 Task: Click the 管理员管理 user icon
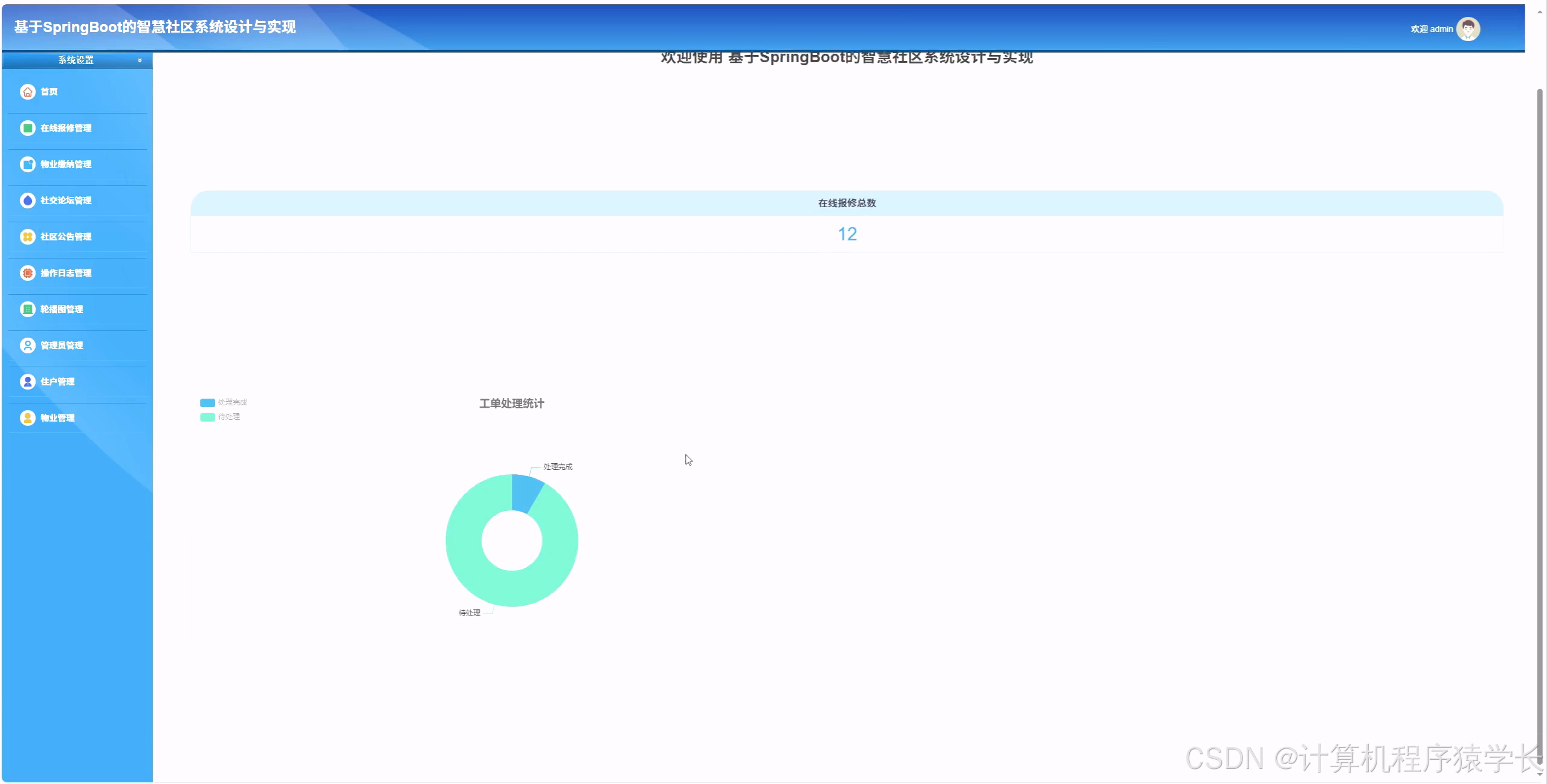[x=27, y=345]
